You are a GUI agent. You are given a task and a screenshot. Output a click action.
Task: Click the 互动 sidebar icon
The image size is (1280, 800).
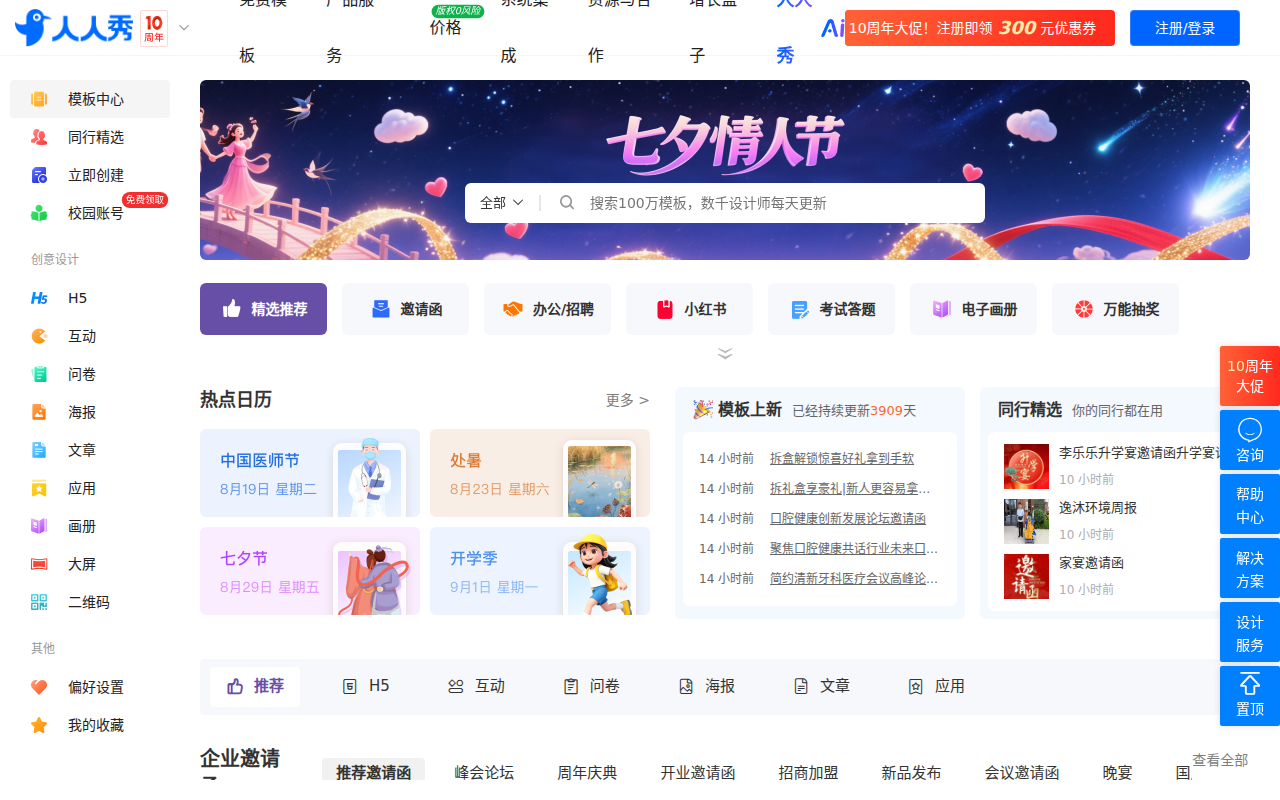39,336
